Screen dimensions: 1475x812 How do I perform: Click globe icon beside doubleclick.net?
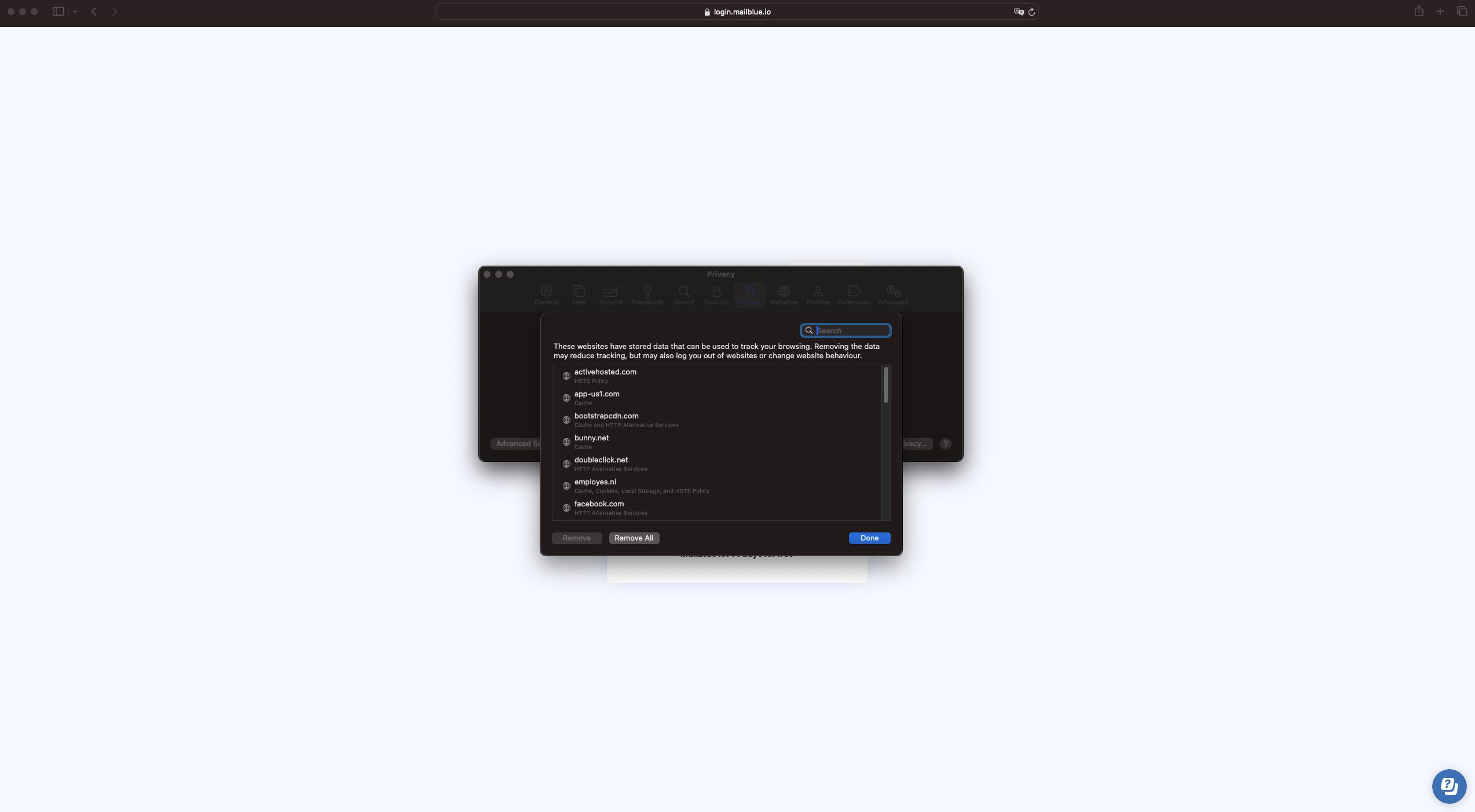coord(566,464)
